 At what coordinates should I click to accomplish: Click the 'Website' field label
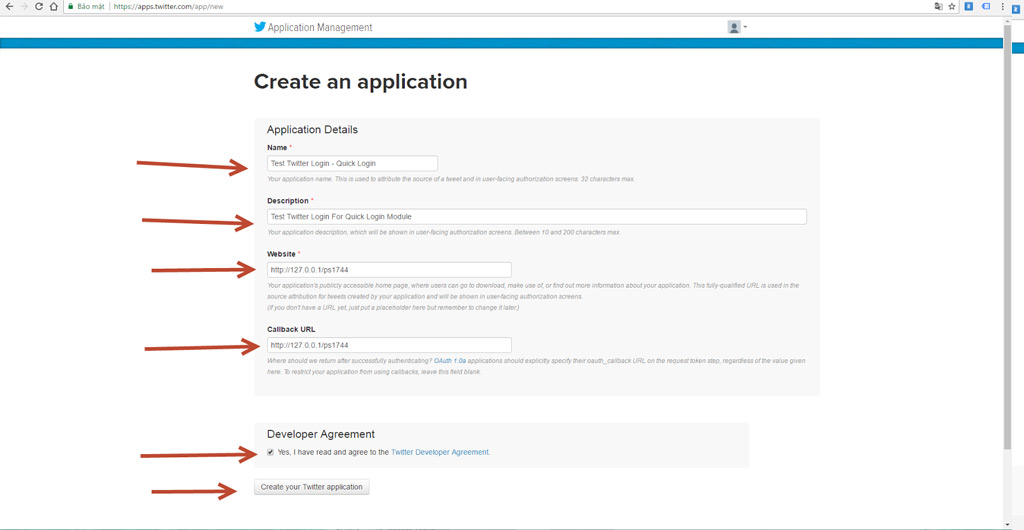pyautogui.click(x=281, y=254)
